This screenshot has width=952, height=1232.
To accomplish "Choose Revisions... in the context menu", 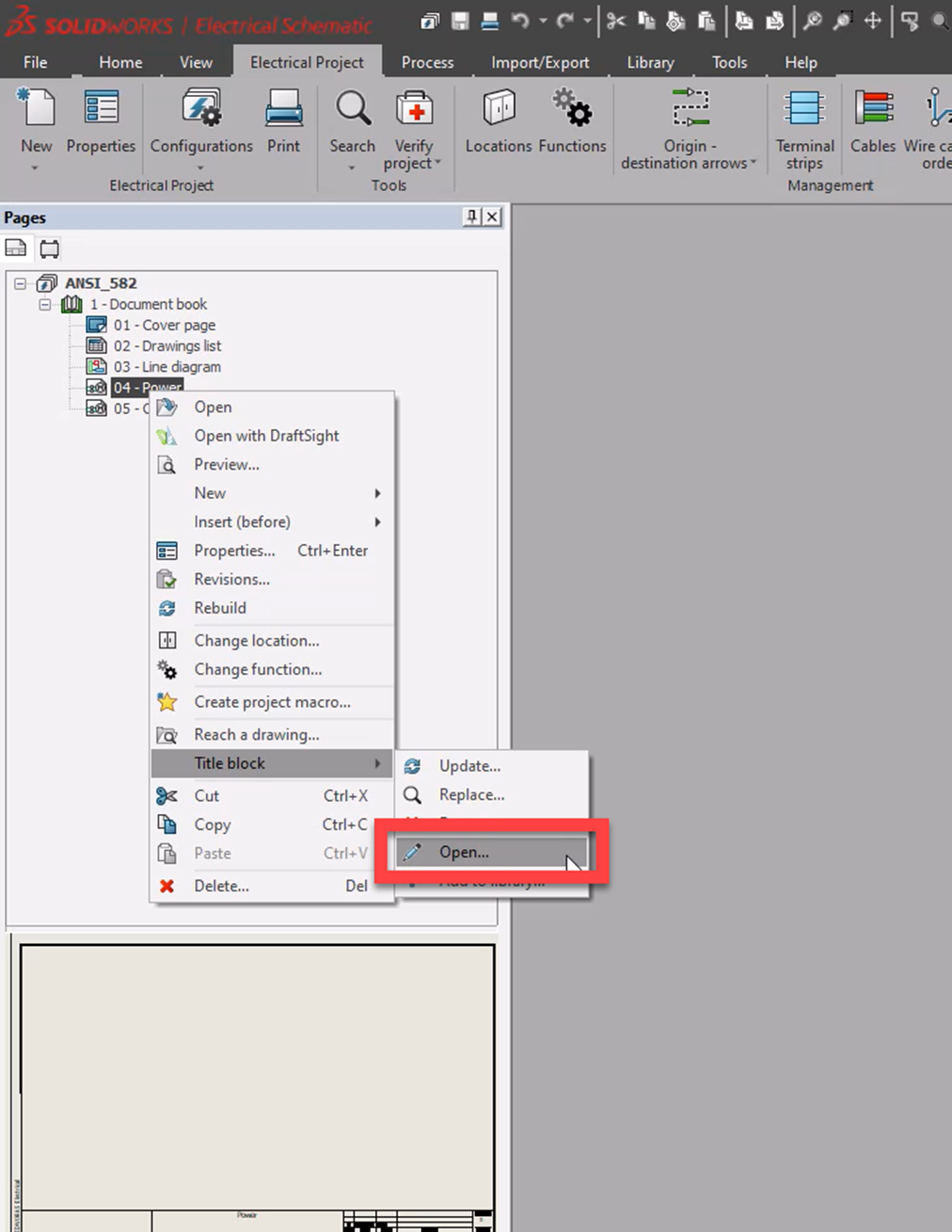I will tap(272, 579).
